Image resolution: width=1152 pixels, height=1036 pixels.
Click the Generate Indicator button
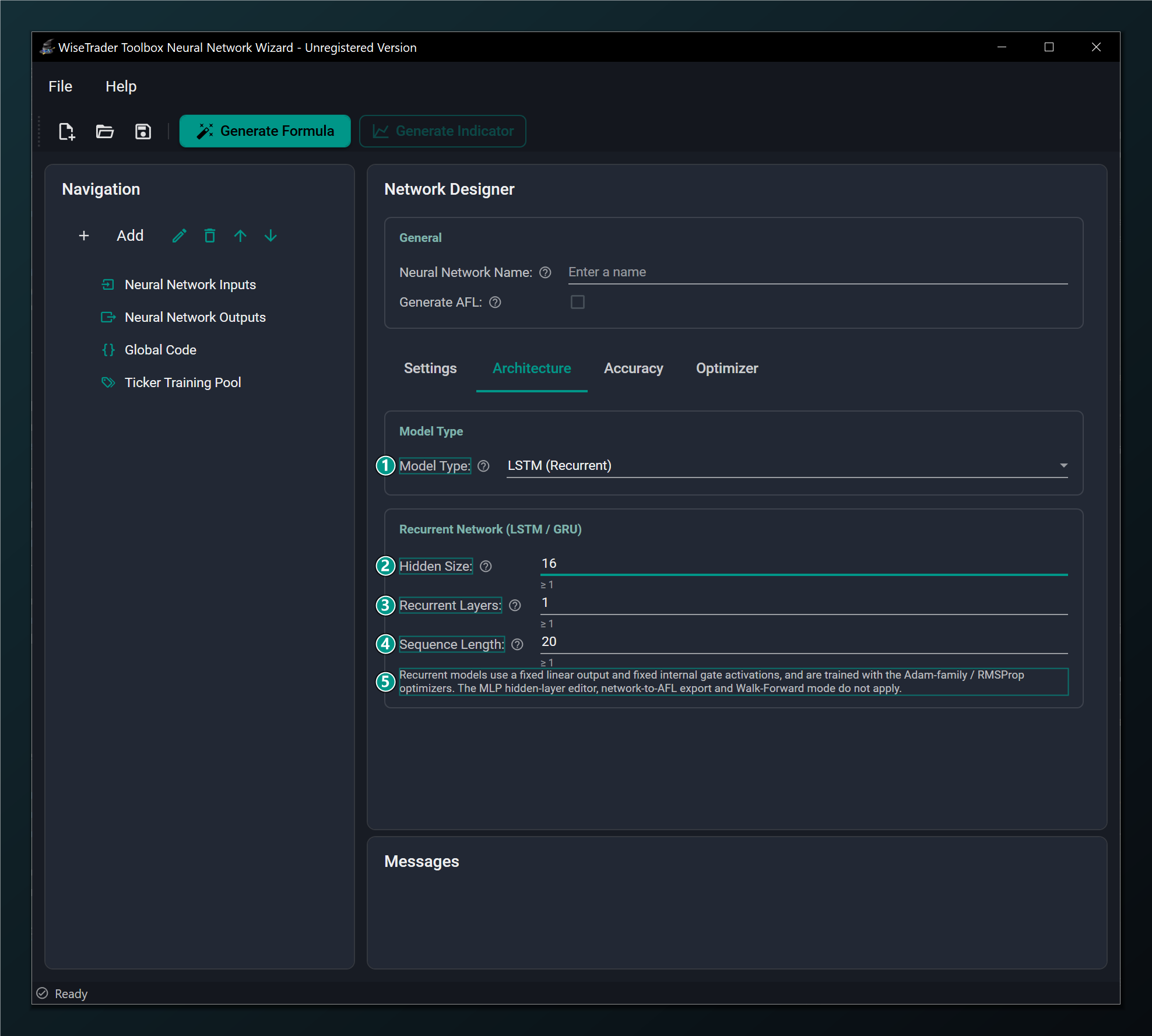click(442, 131)
